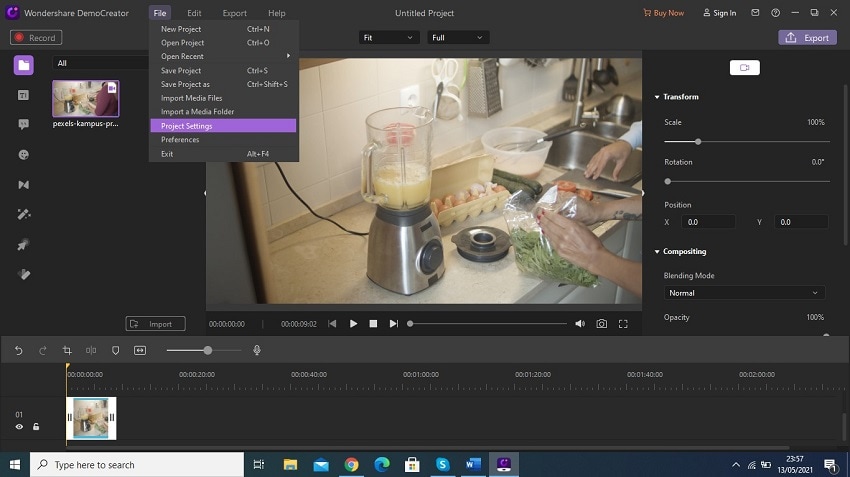Viewport: 850px width, 477px height.
Task: Open the Stickers emoji sidebar icon
Action: point(23,155)
